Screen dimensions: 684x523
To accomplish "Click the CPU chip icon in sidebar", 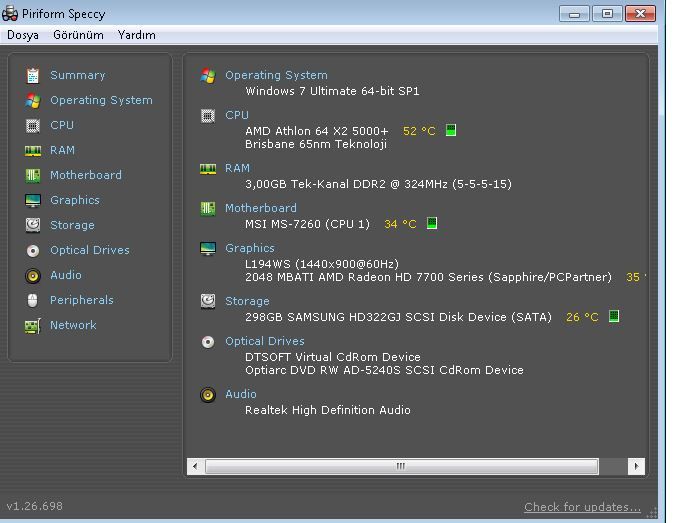I will 33,126.
